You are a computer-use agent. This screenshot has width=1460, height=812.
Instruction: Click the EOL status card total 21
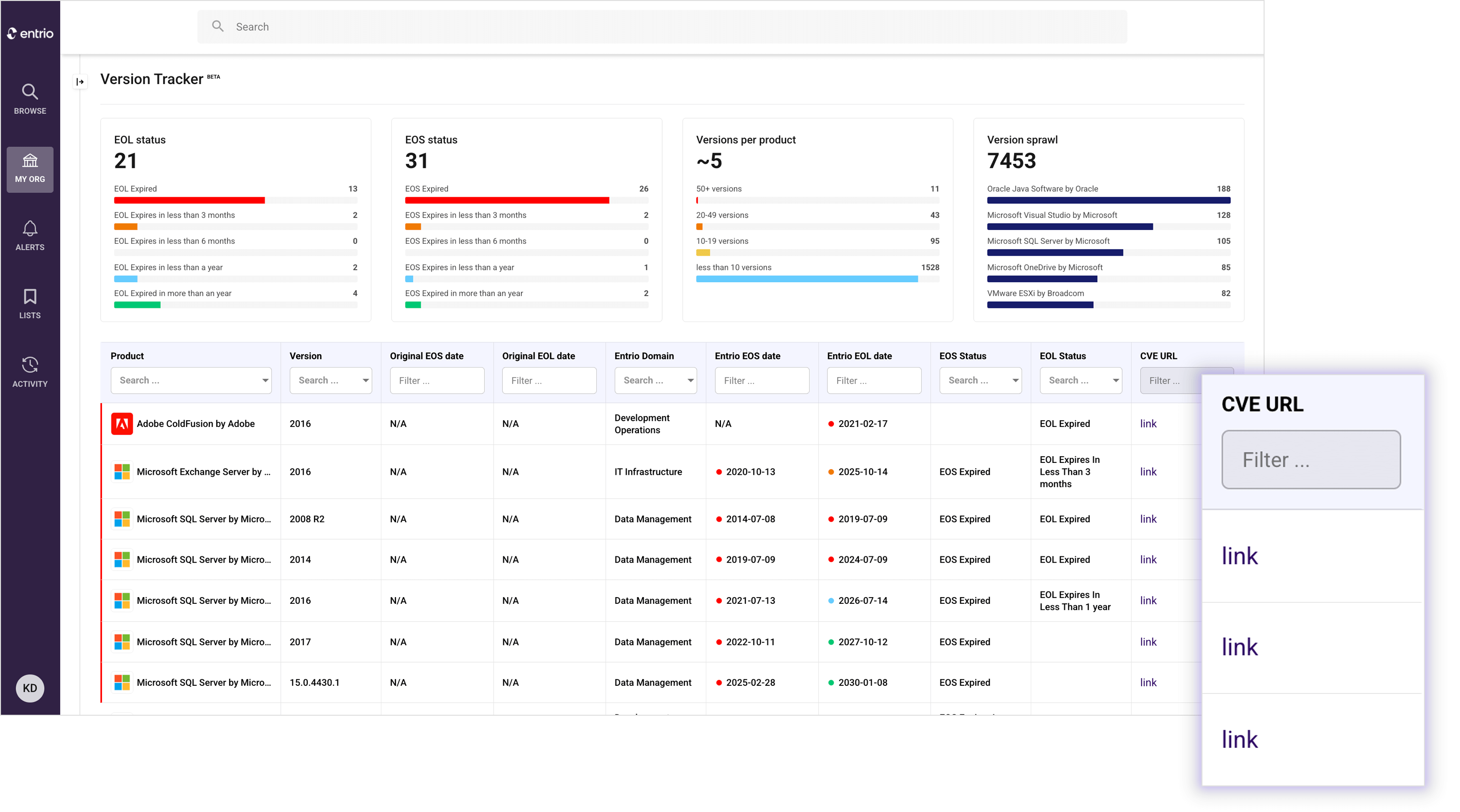[125, 161]
